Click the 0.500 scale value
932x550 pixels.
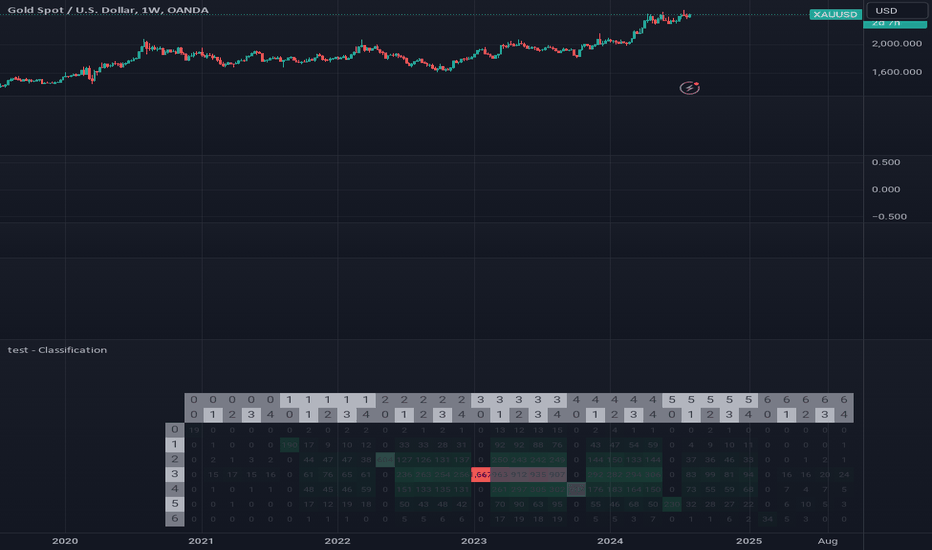coord(886,162)
